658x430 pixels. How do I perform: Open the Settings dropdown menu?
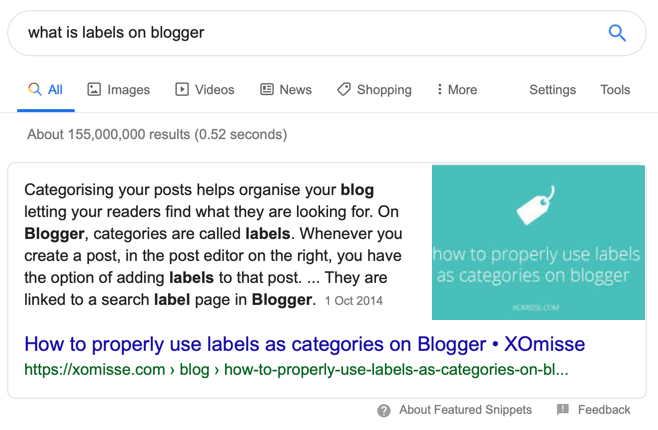pyautogui.click(x=552, y=89)
